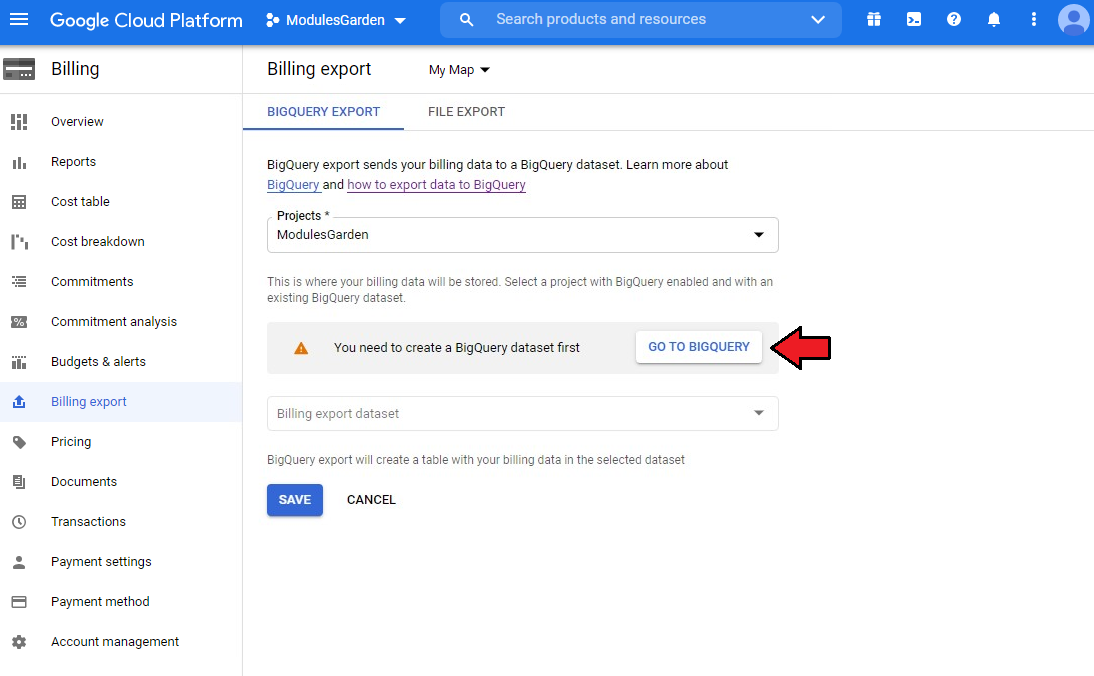Image resolution: width=1094 pixels, height=676 pixels.
Task: Click the Account management gear icon
Action: pos(20,642)
